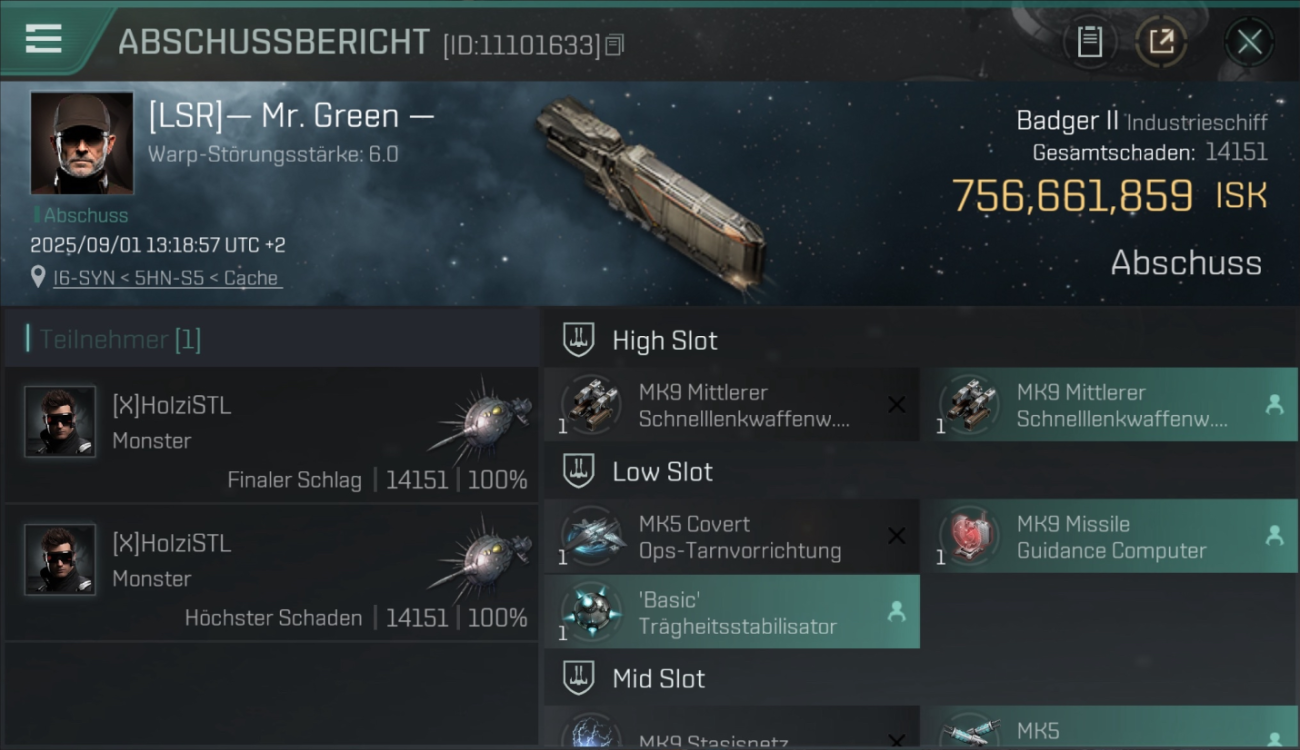Click the High Slot shield icon

click(x=578, y=340)
